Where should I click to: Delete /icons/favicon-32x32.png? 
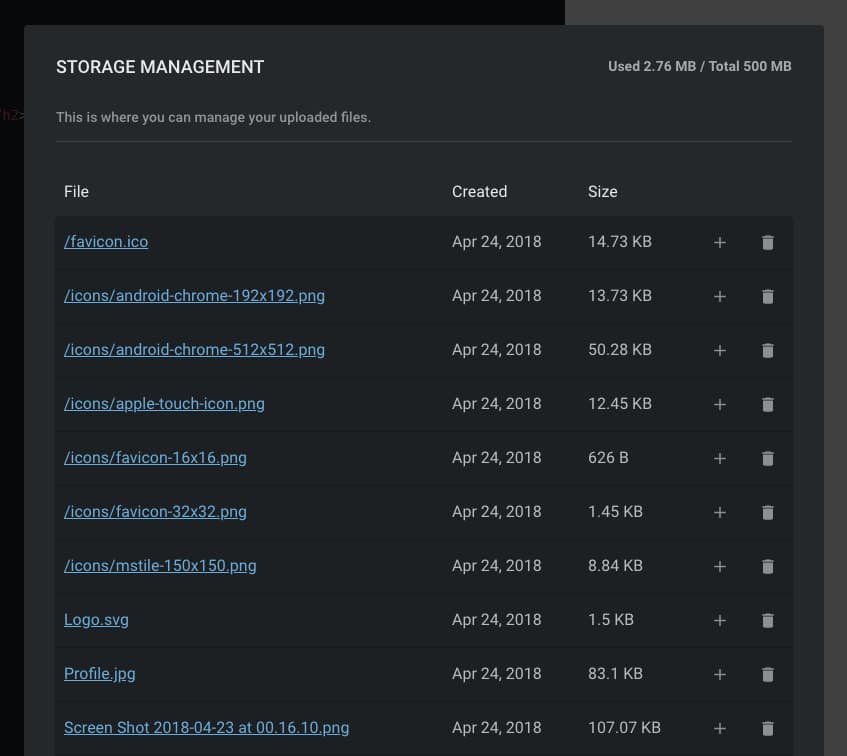767,512
